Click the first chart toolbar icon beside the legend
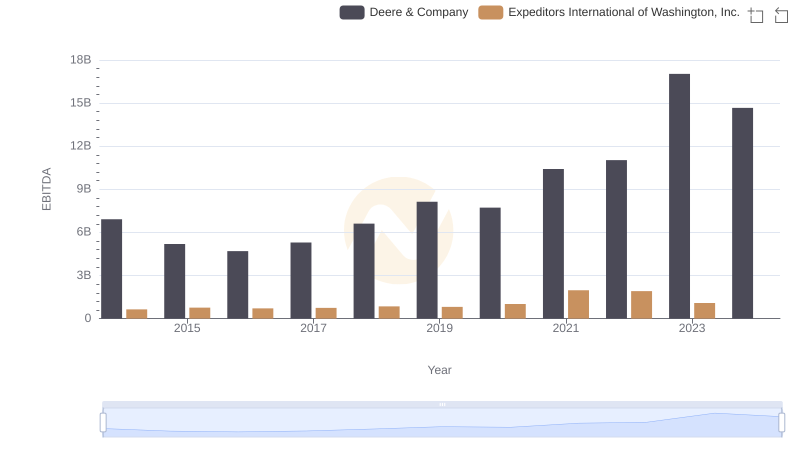The image size is (800, 461). (x=755, y=15)
